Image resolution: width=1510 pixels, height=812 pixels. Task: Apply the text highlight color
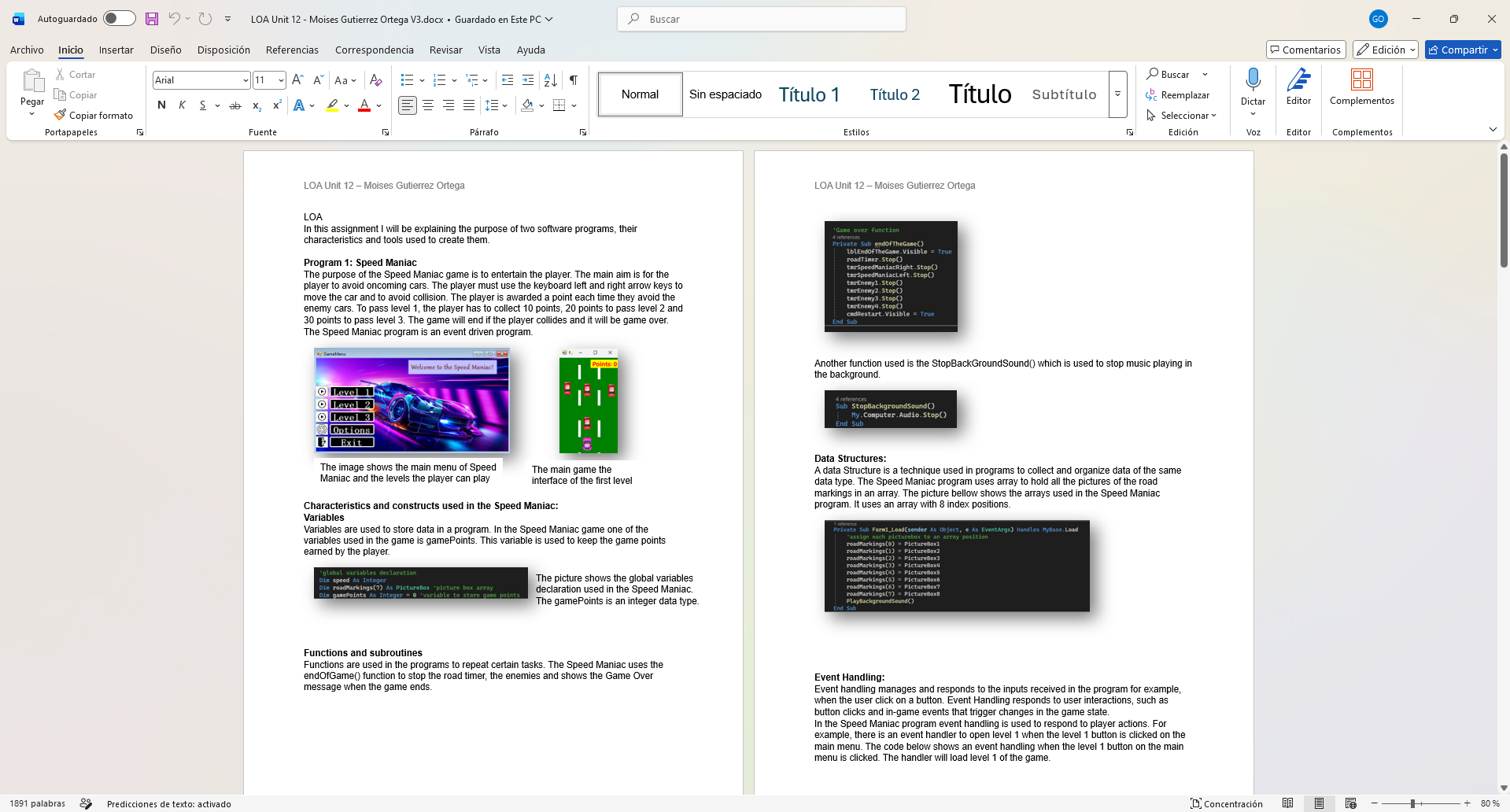[333, 105]
